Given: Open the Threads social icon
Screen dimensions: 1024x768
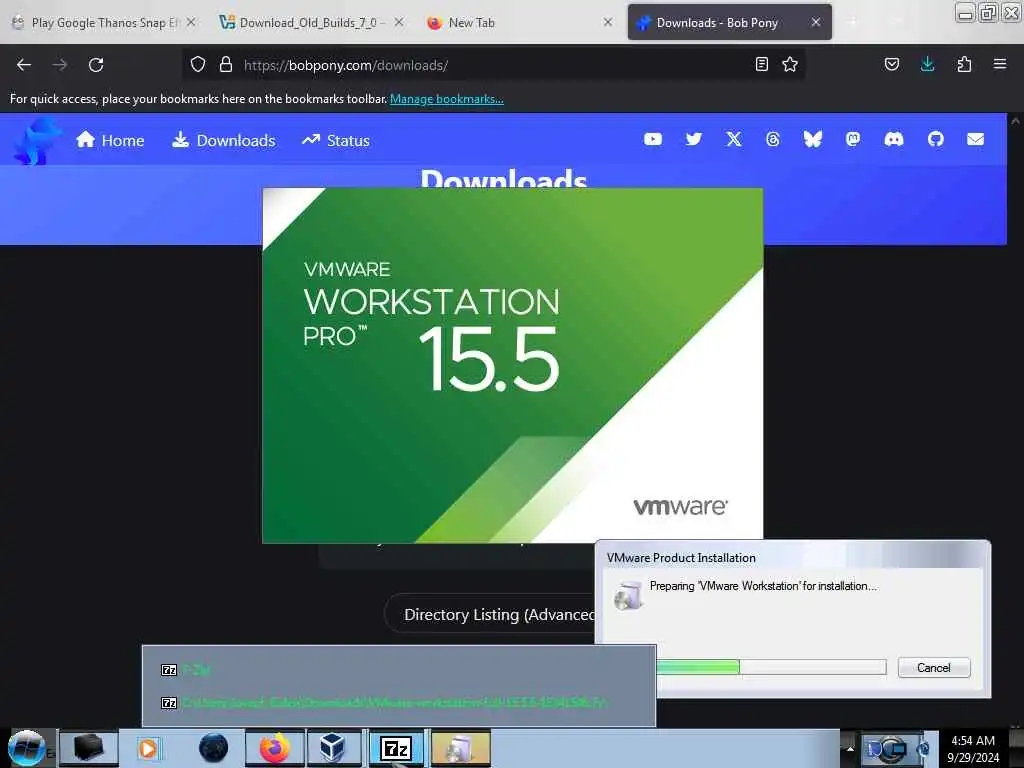Looking at the screenshot, I should coord(773,139).
